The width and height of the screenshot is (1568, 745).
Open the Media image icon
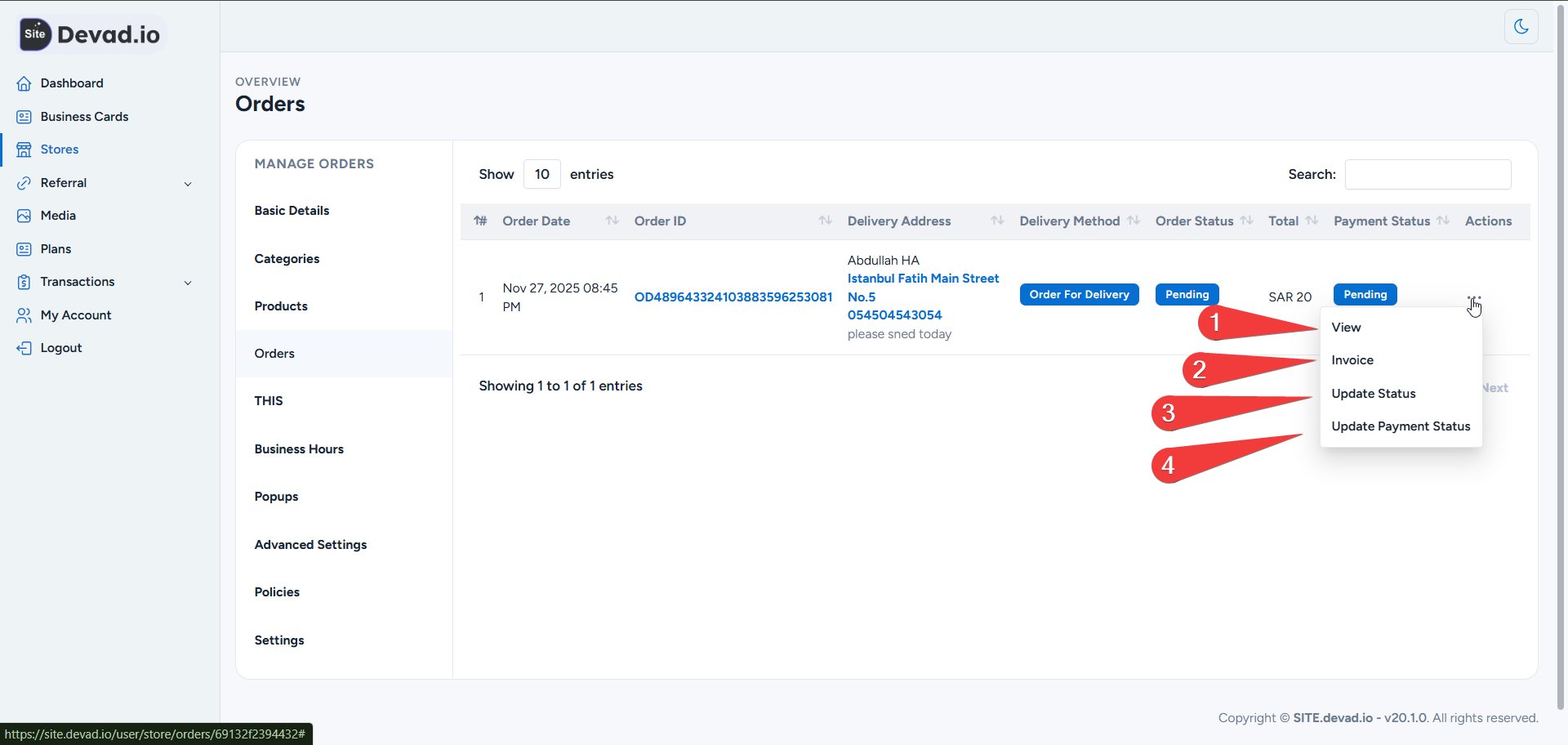point(24,215)
